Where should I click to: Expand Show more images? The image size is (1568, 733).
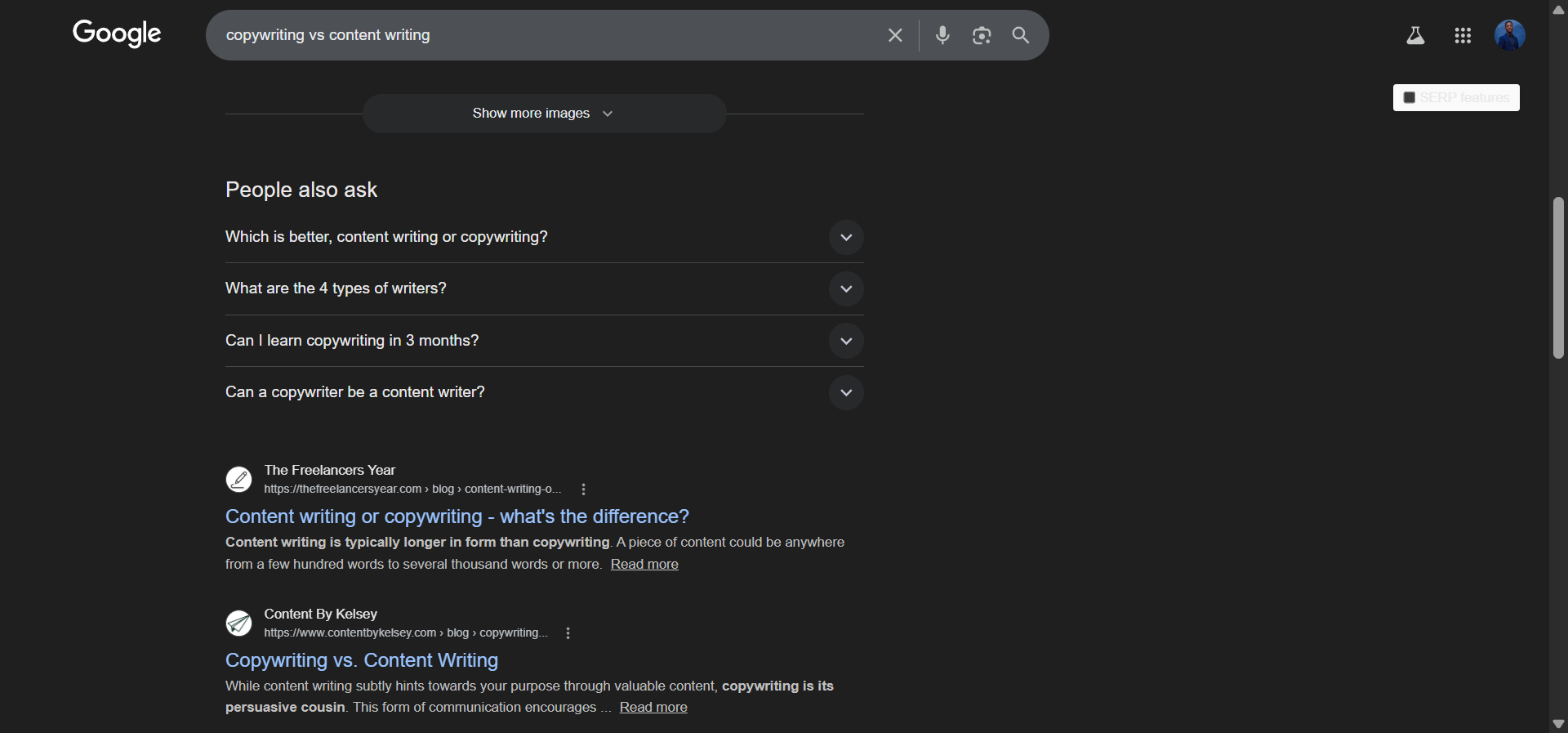(544, 114)
